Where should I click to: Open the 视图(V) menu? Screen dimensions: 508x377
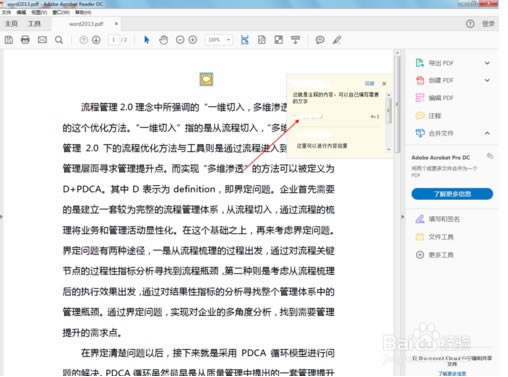point(39,12)
